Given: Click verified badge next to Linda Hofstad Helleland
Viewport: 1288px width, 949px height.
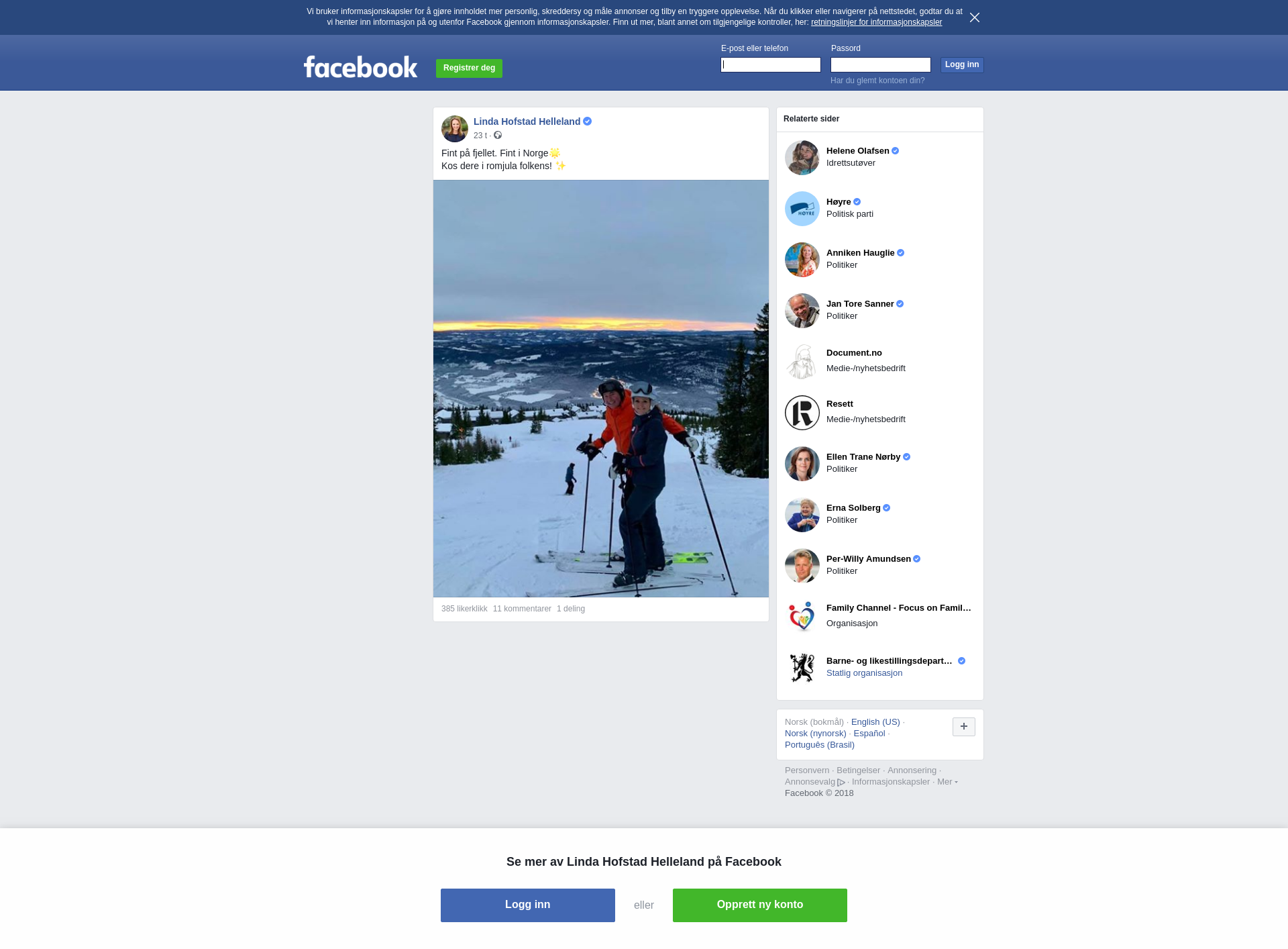Looking at the screenshot, I should tap(588, 121).
